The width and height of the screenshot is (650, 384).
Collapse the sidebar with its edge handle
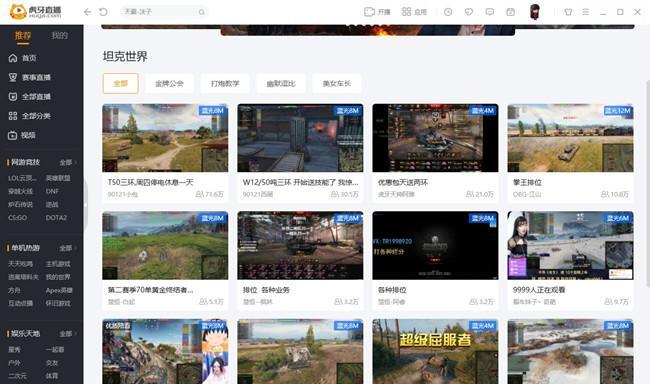[x=85, y=205]
